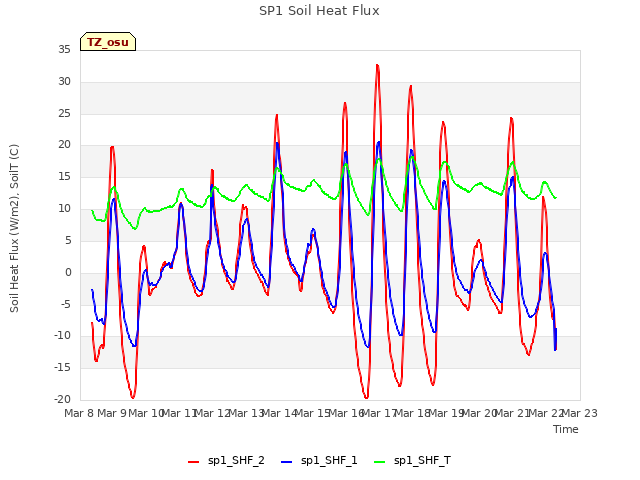Click the y-axis title Soil Heat Flux (W/m2), SoilT (C)
The image size is (640, 480).
pos(14,228)
